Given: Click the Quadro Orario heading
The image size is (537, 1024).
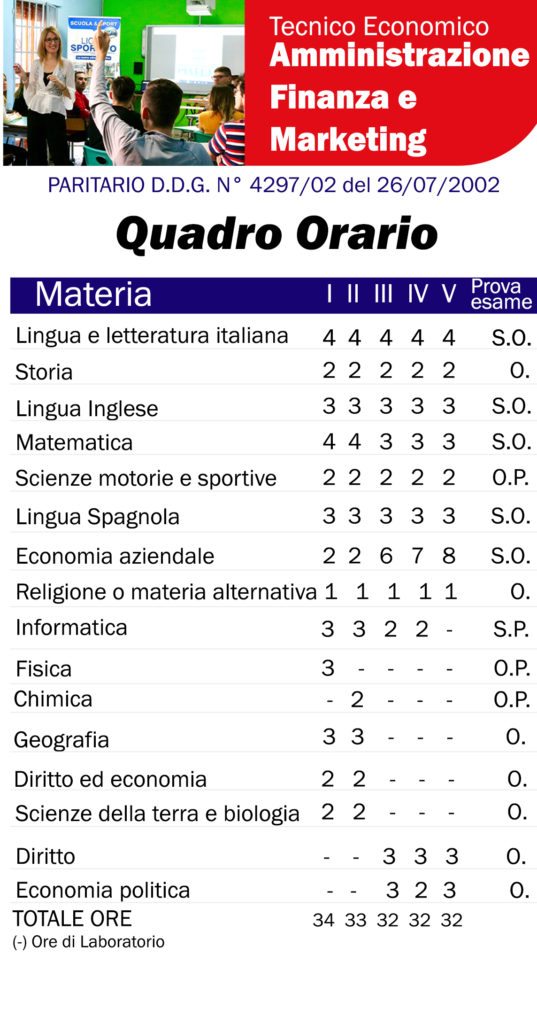Looking at the screenshot, I should coord(276,234).
